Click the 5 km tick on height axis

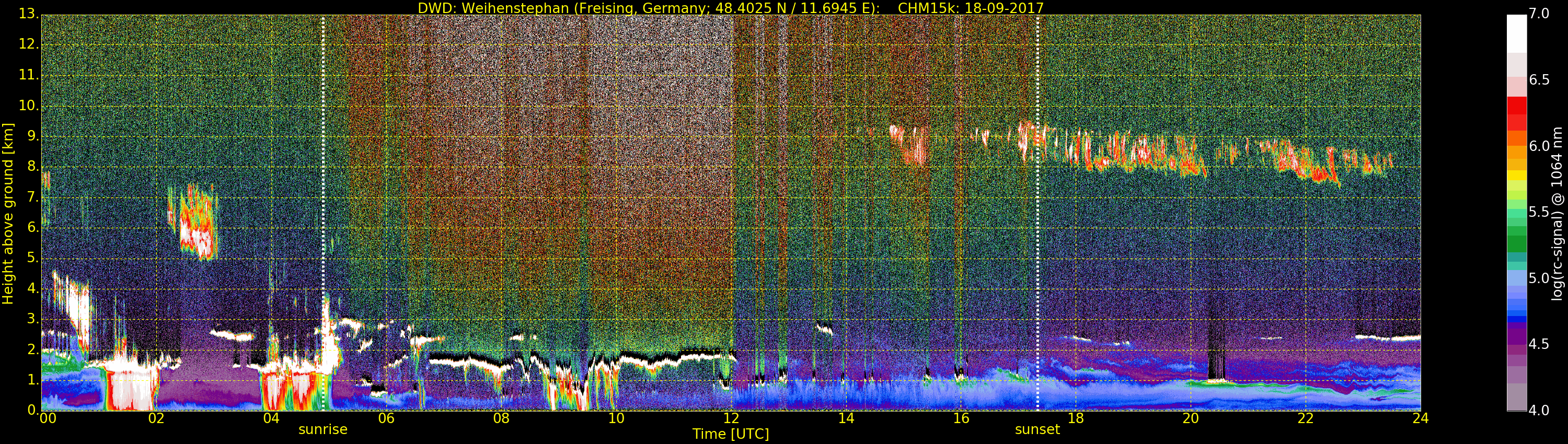32,259
